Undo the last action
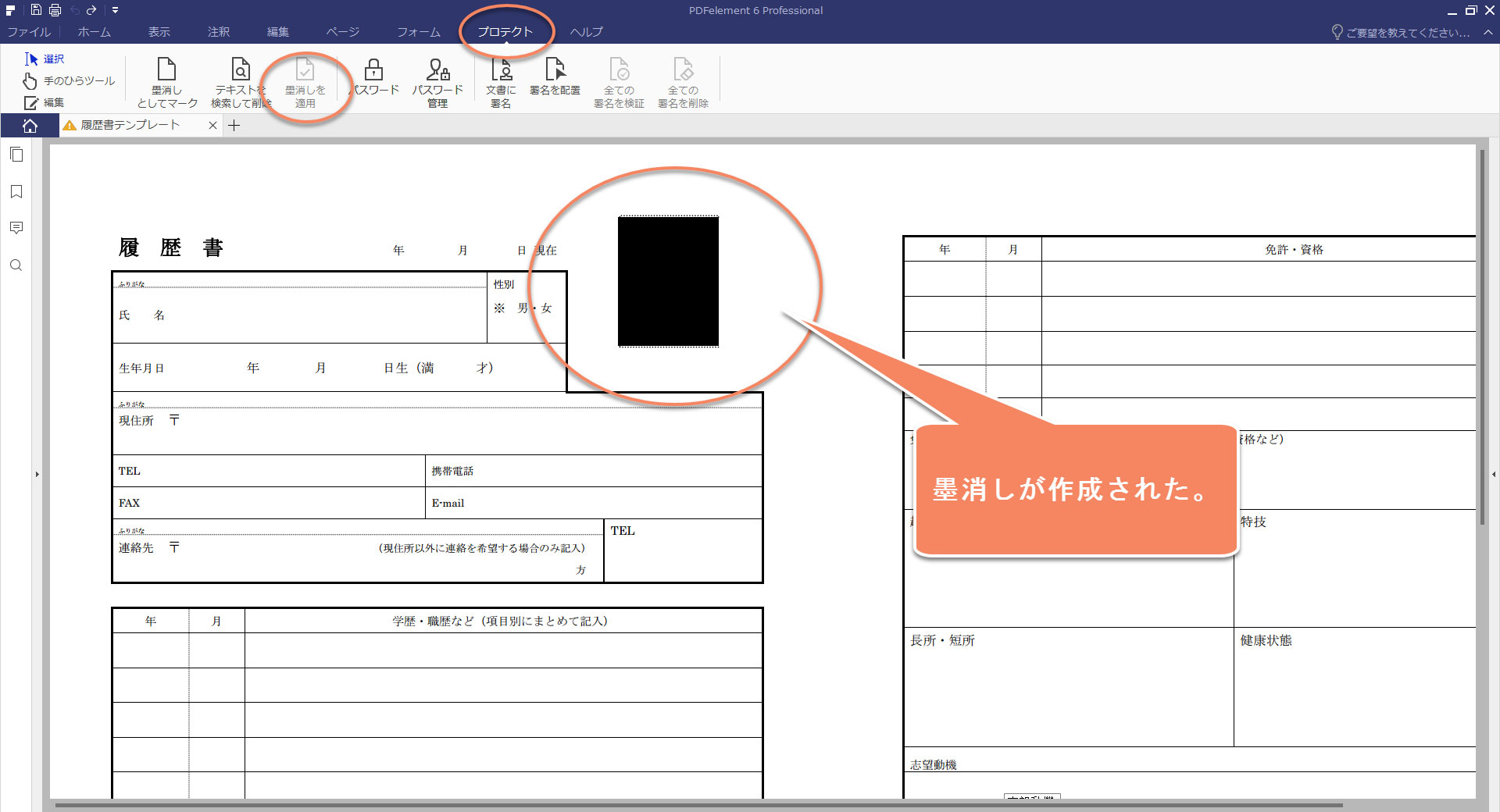The image size is (1500, 812). click(75, 10)
